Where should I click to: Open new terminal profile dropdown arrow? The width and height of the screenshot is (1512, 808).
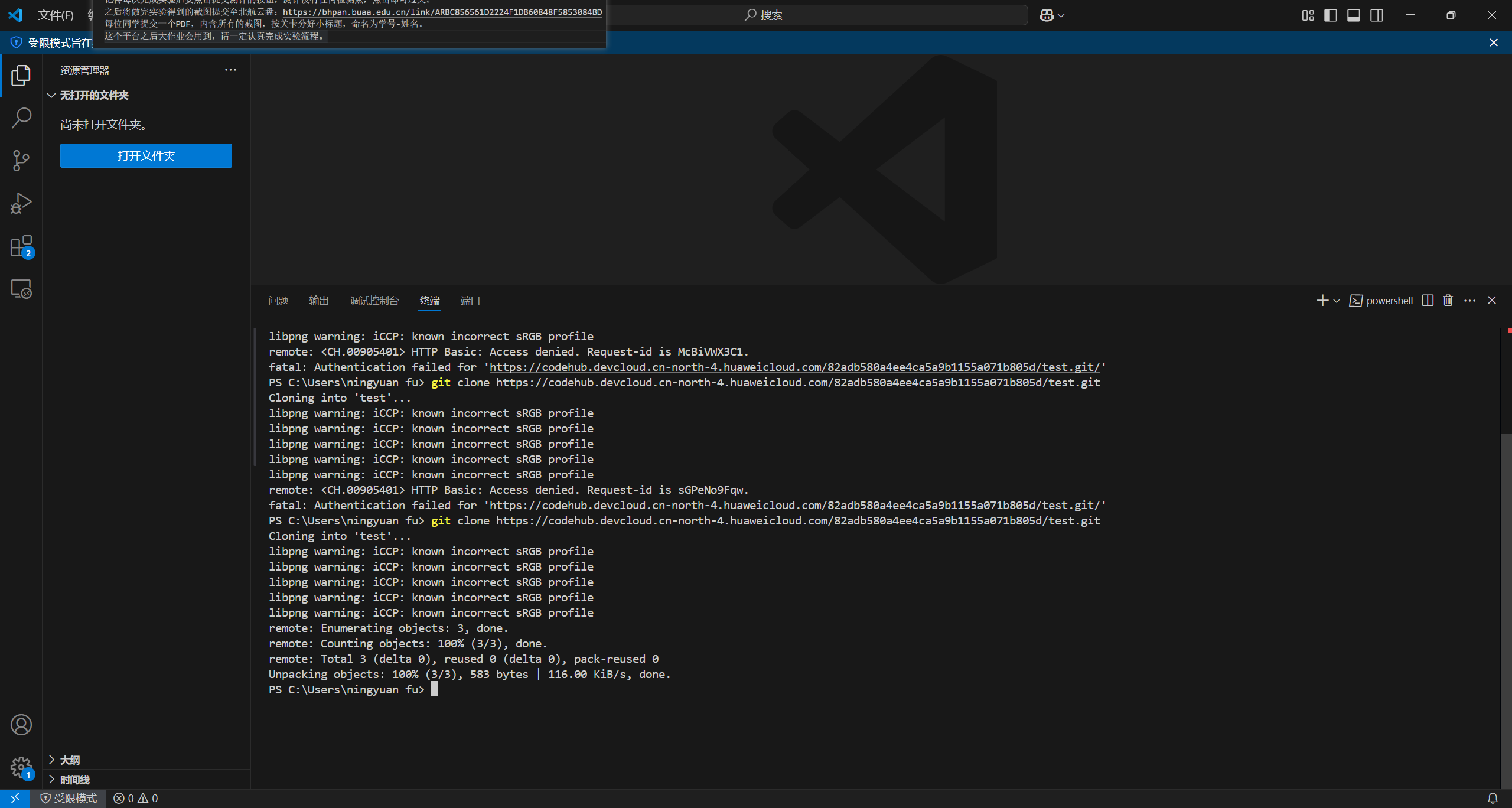tap(1337, 301)
